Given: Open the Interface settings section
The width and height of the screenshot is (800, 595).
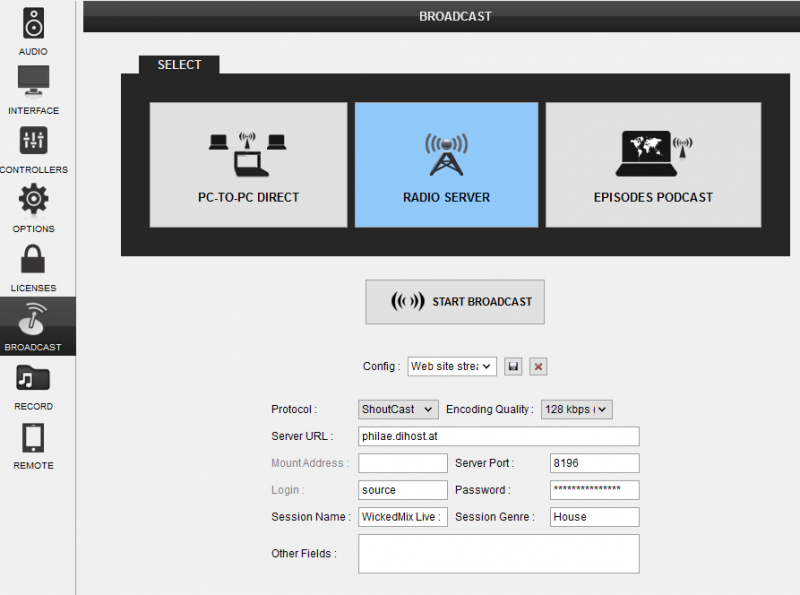Looking at the screenshot, I should click(x=34, y=89).
